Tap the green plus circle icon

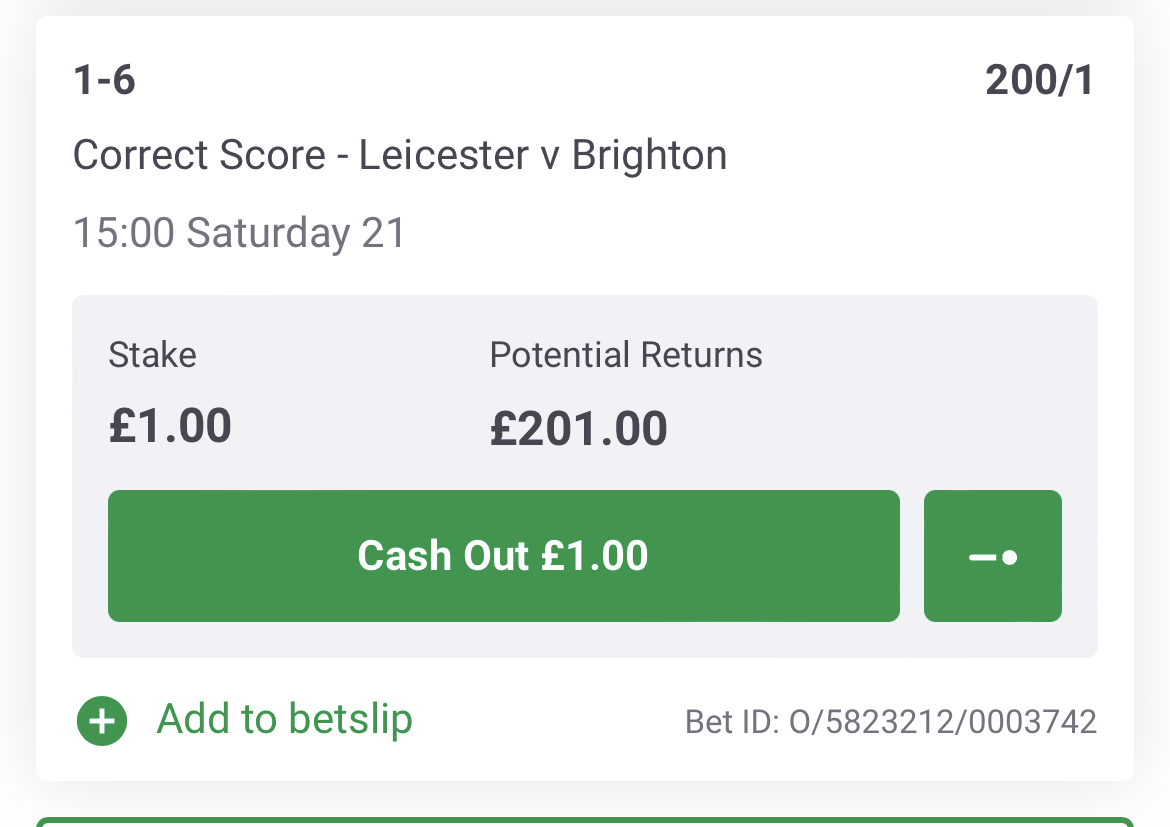(101, 721)
